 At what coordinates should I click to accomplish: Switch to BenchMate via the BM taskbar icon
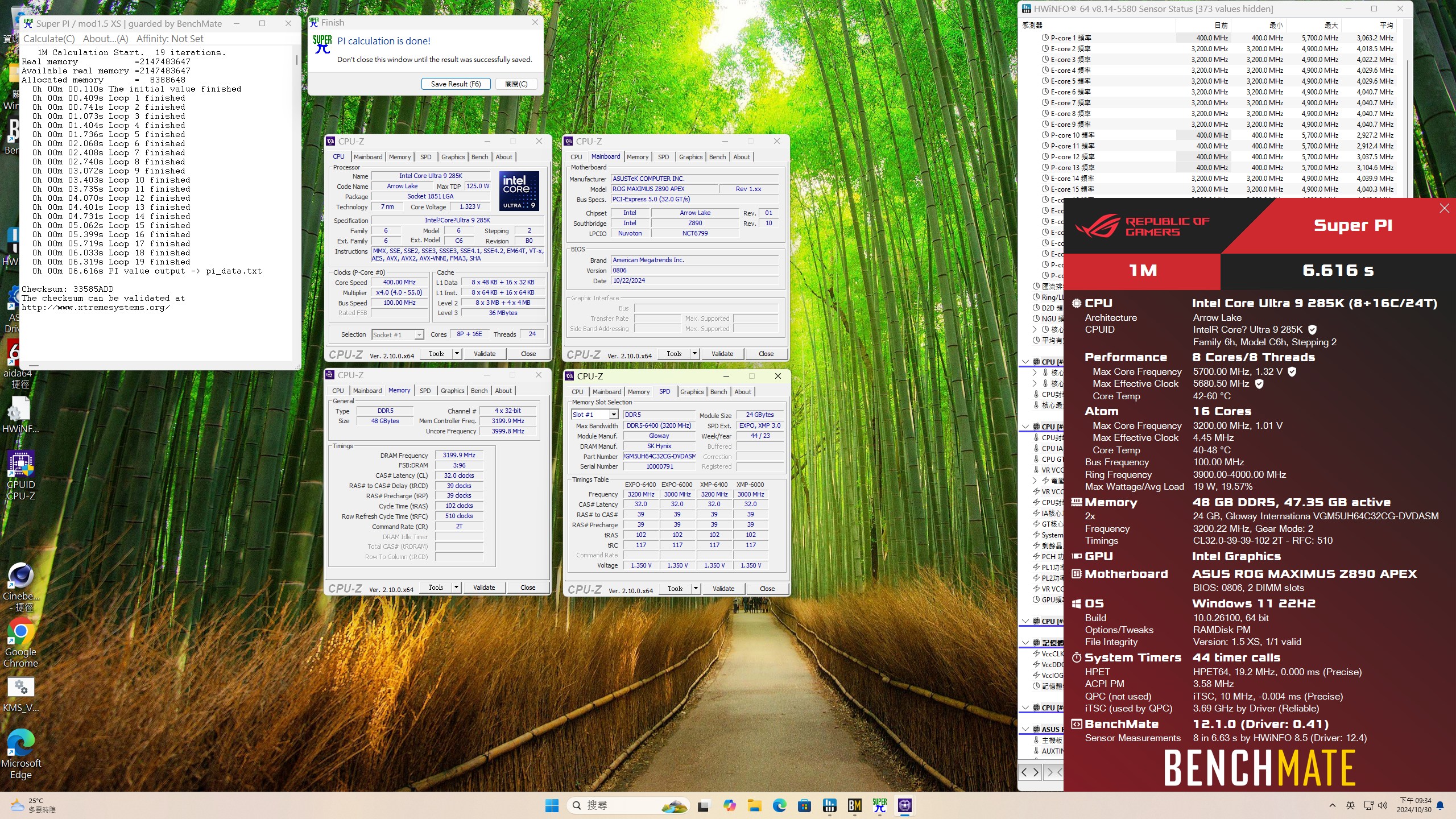point(854,805)
